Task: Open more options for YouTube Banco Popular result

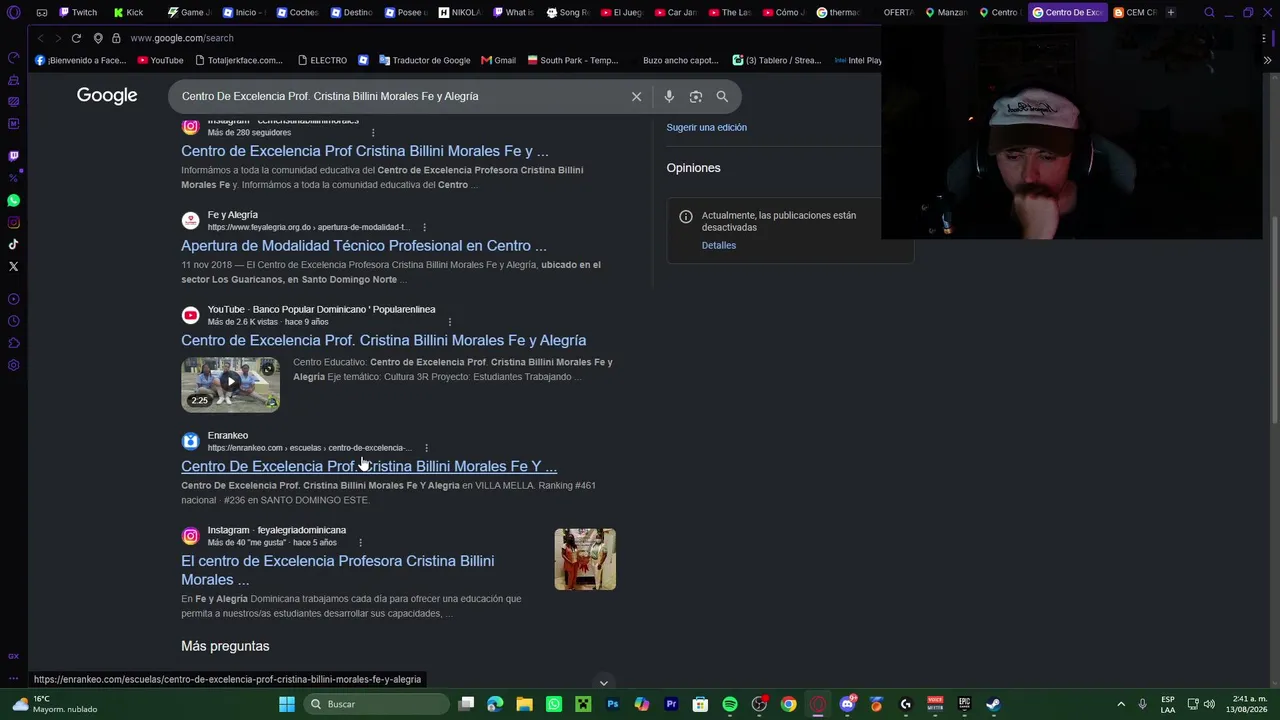Action: pyautogui.click(x=449, y=322)
